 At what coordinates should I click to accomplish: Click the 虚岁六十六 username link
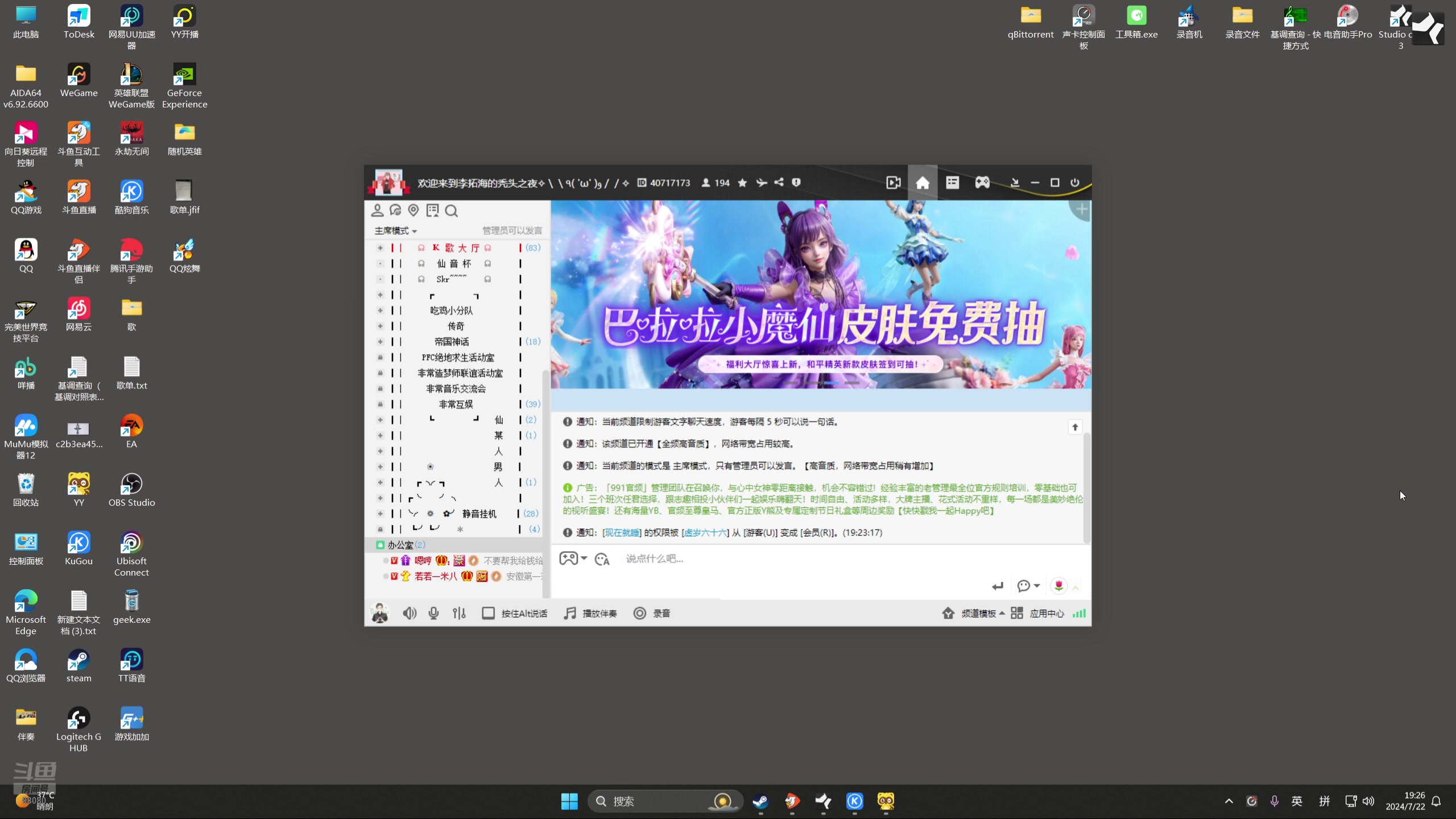tap(705, 532)
